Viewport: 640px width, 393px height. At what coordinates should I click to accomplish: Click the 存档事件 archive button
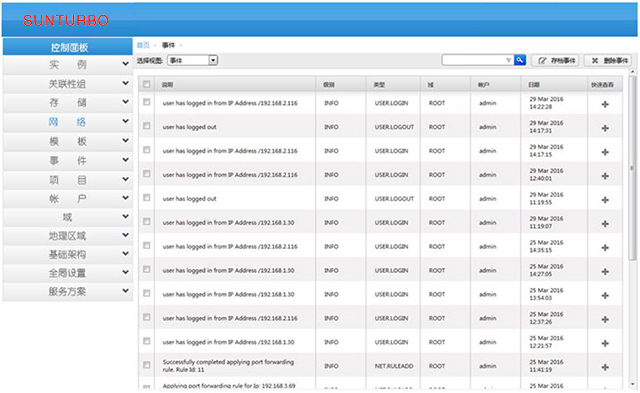tap(555, 60)
